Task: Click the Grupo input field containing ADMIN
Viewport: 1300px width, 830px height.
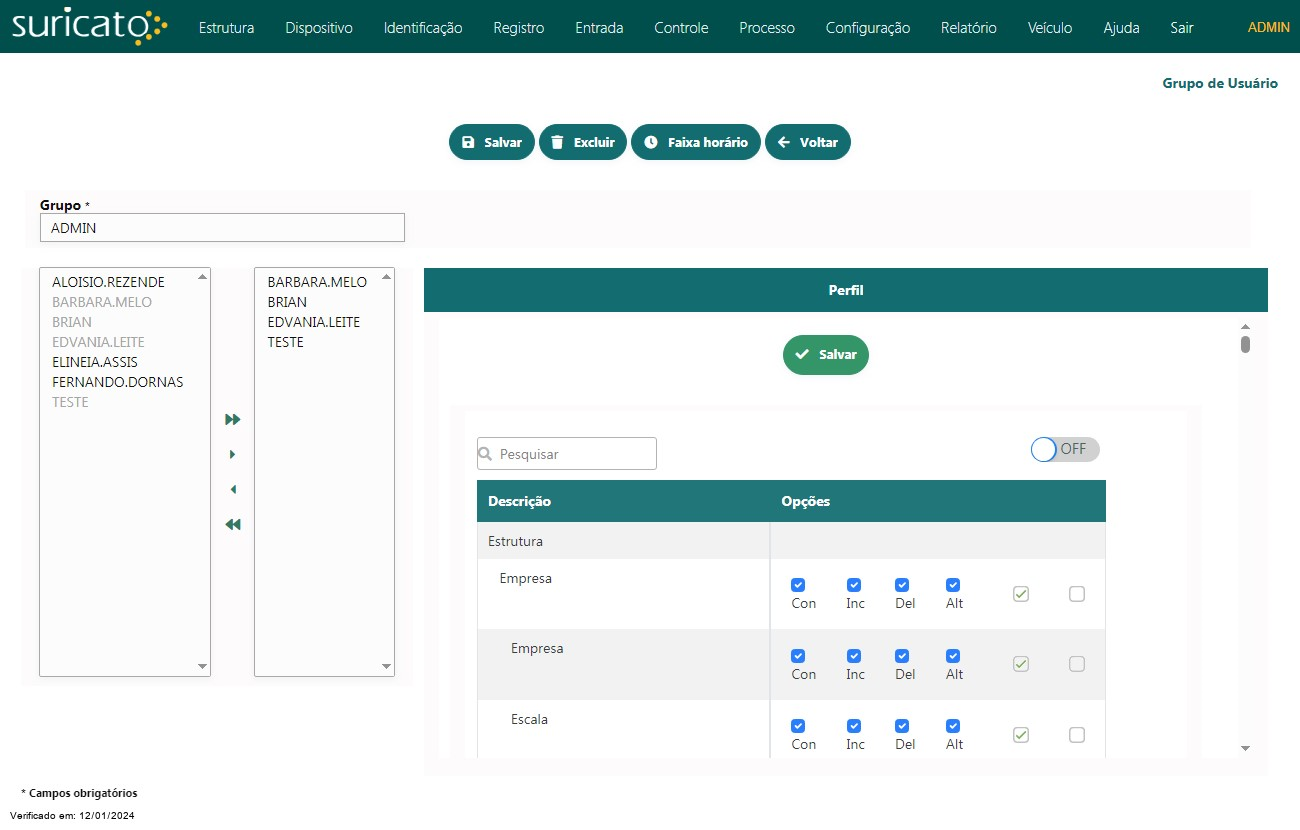Action: pos(222,228)
